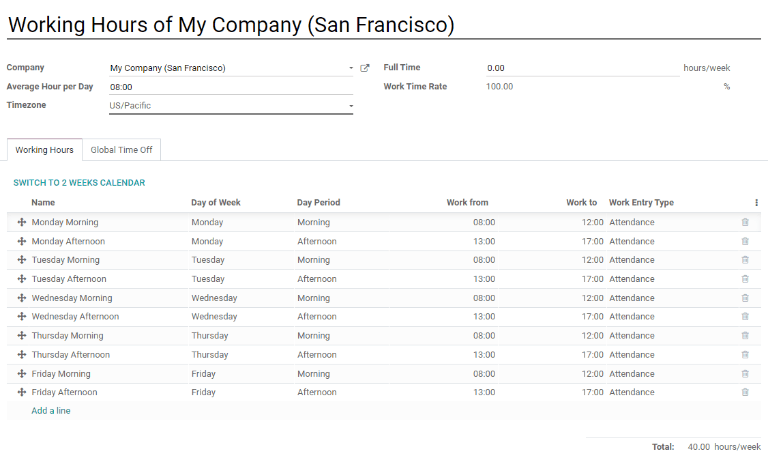Edit the Average Hour per Day field

coord(230,87)
